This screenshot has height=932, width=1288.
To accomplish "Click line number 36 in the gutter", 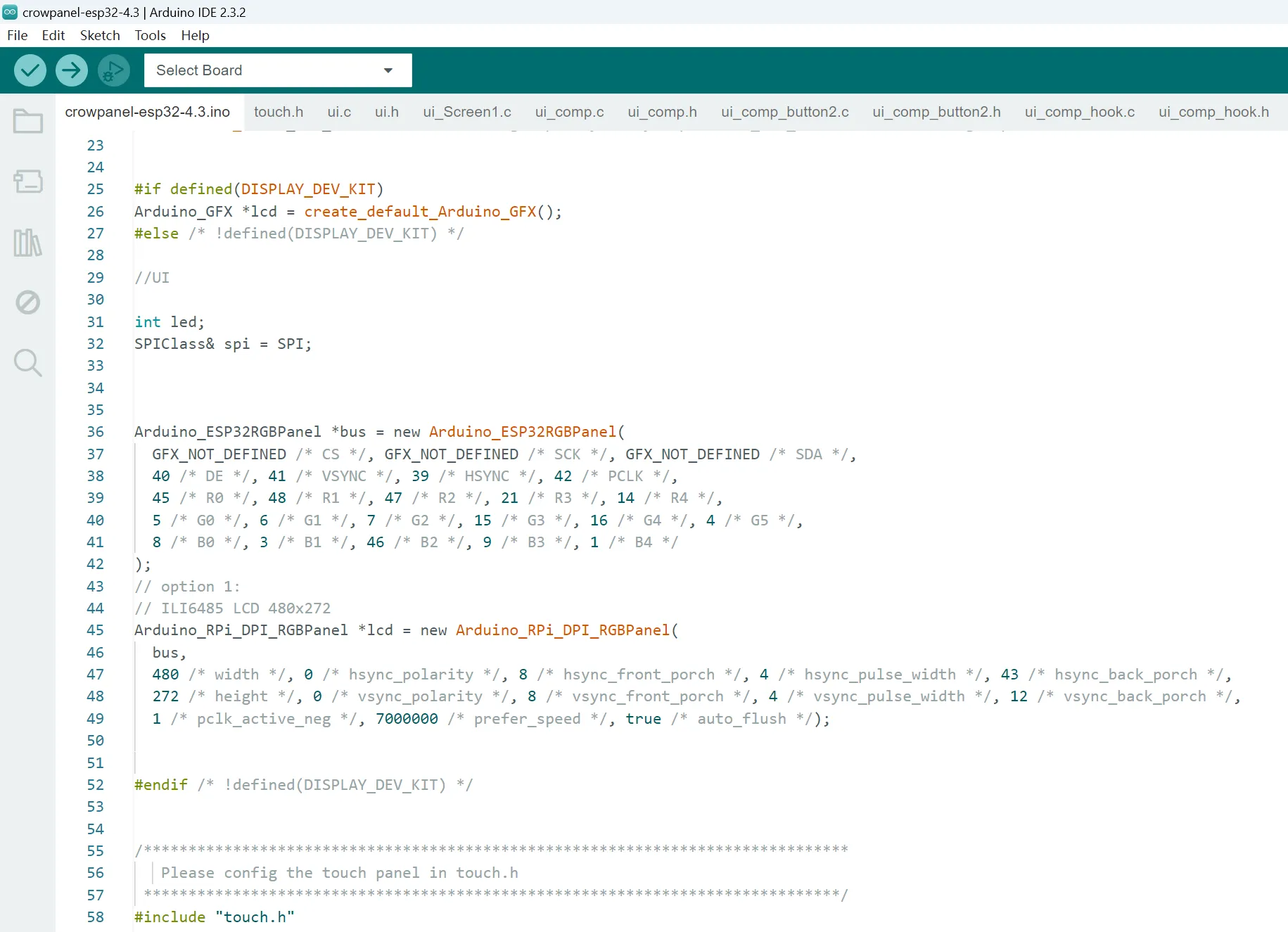I will [x=95, y=432].
